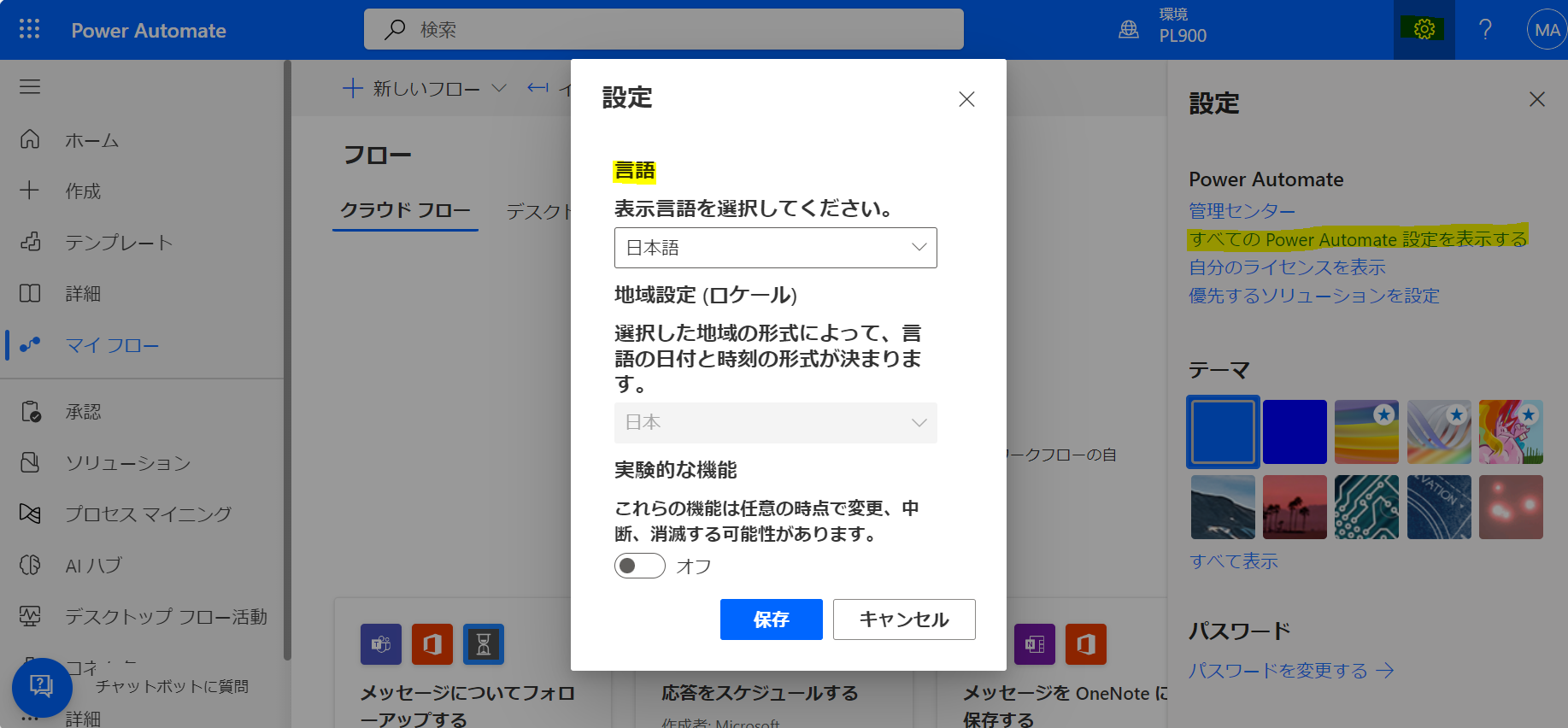Click the hourglass delay icon on template card
Image resolution: width=1568 pixels, height=728 pixels.
[x=484, y=644]
